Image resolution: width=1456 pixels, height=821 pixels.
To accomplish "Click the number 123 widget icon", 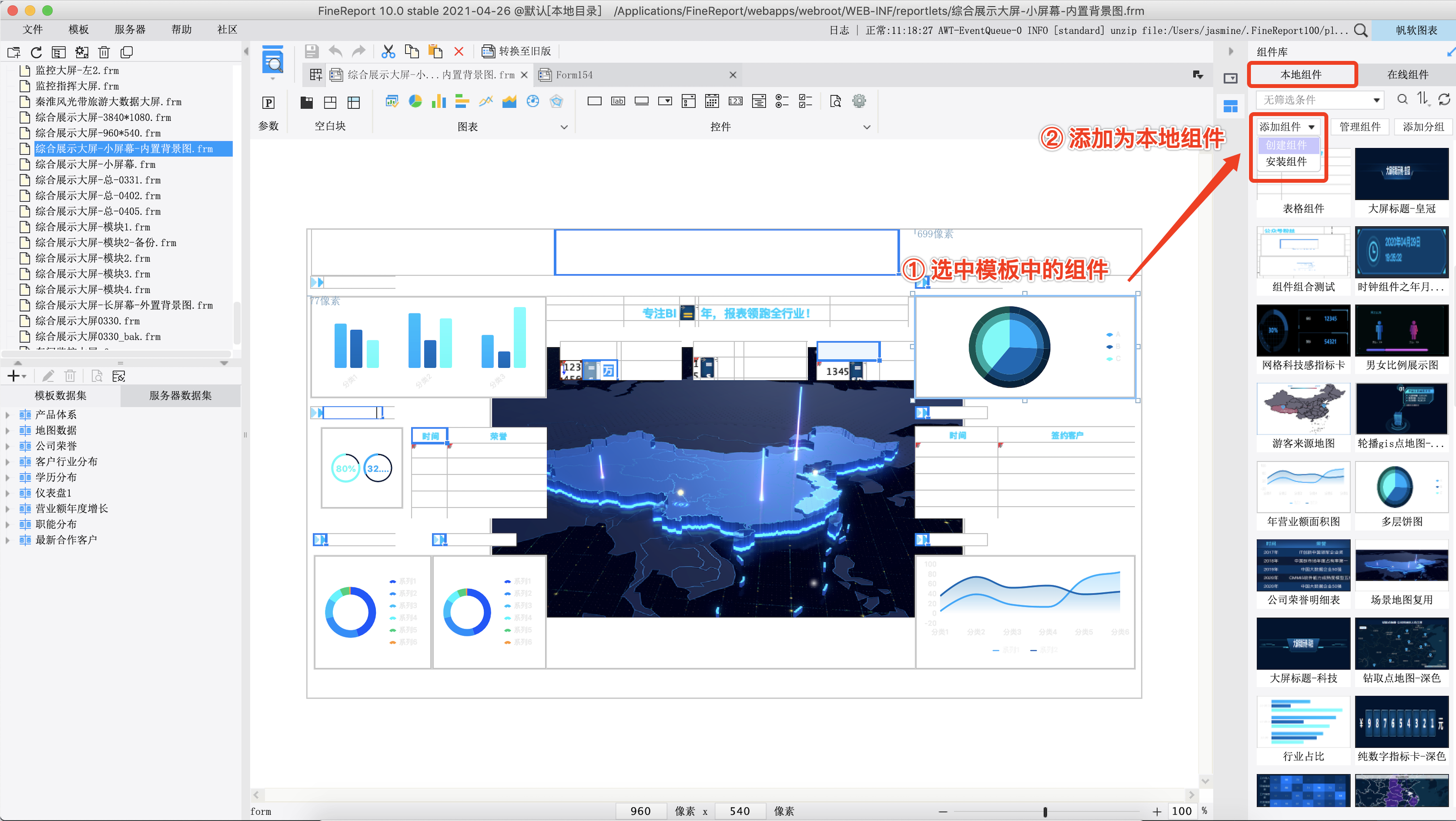I will pos(735,102).
